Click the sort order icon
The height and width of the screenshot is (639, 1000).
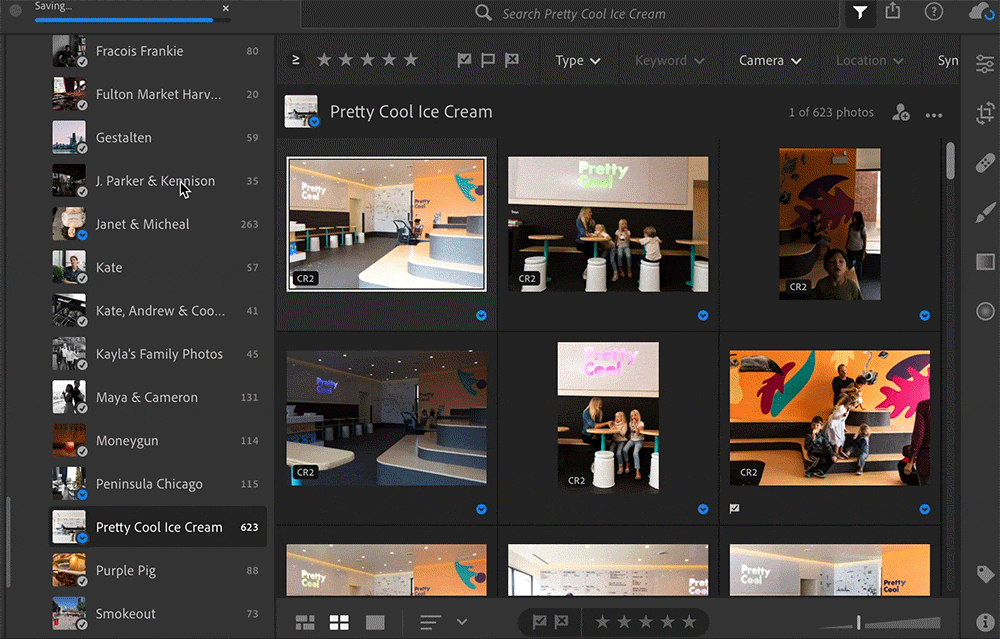pos(430,622)
